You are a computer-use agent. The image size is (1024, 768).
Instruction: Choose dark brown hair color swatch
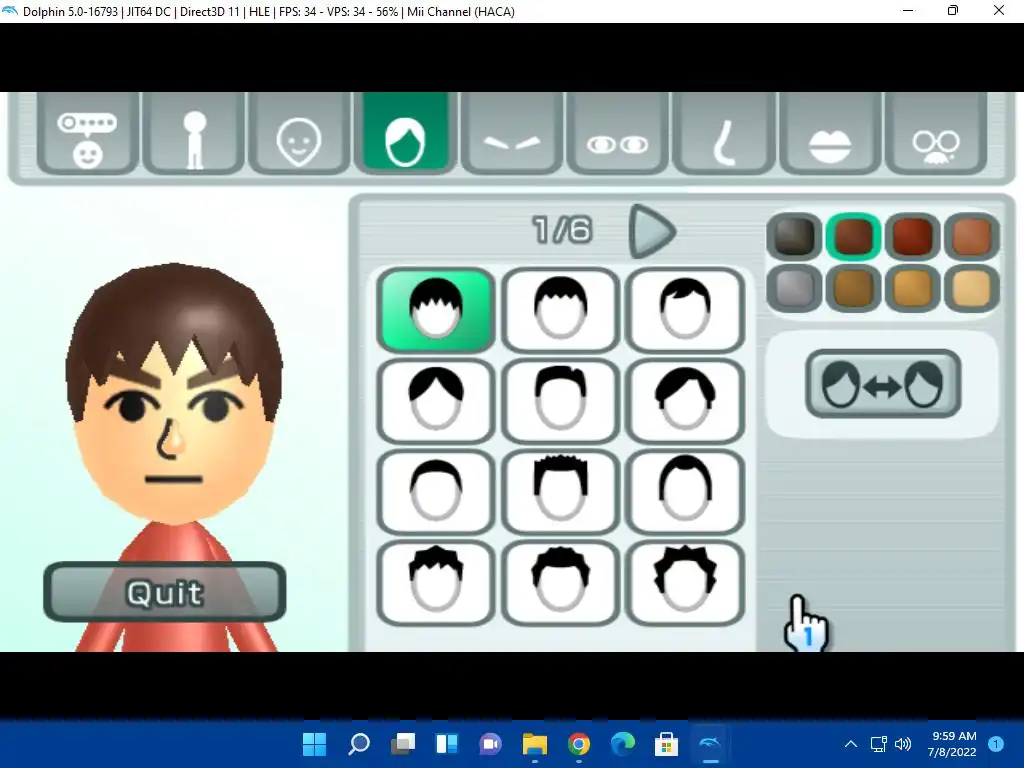(854, 236)
